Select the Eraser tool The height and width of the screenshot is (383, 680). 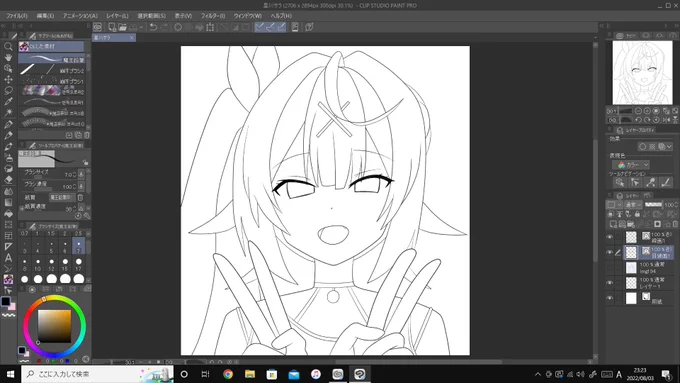(8, 180)
